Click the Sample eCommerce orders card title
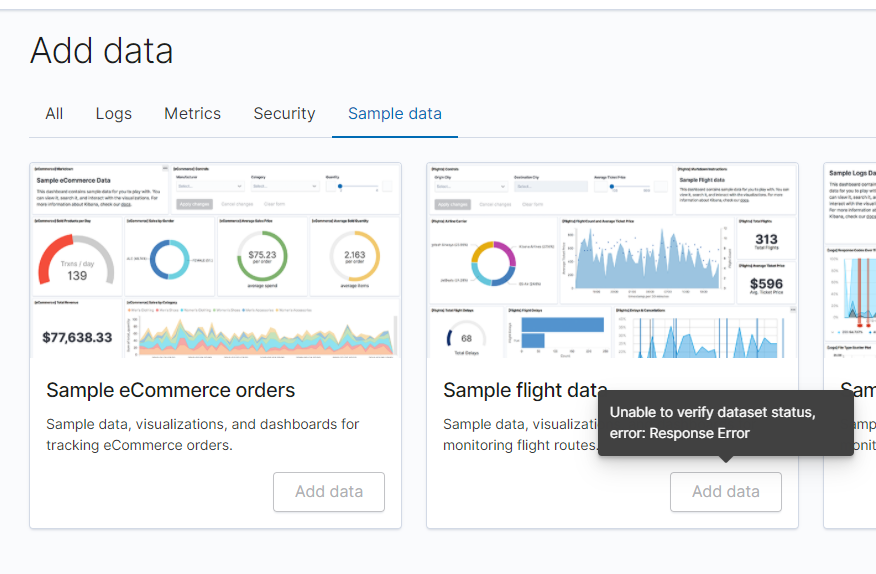Viewport: 876px width, 574px height. tap(171, 390)
